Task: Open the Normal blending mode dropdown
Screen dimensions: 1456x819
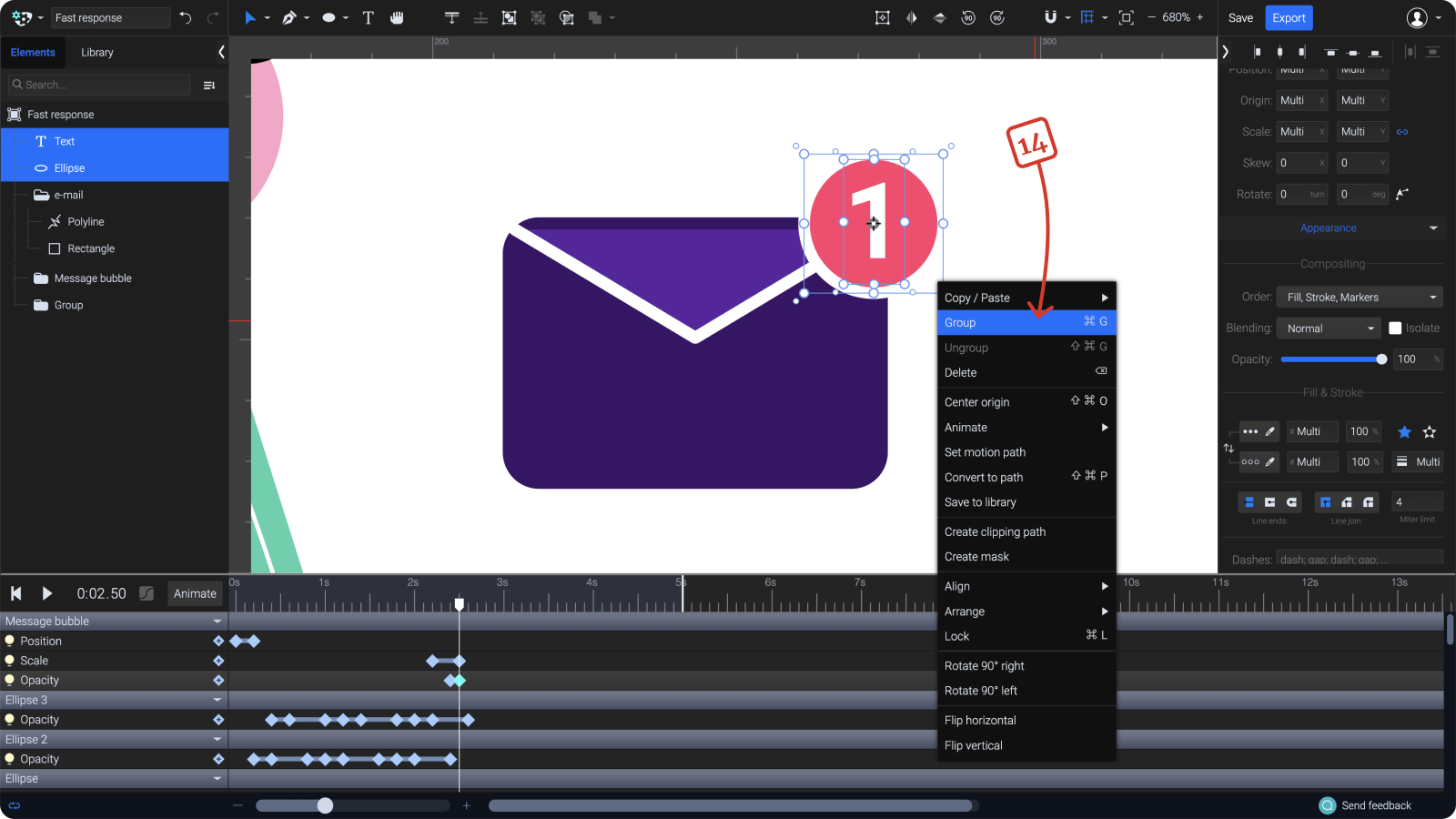Action: (x=1328, y=328)
